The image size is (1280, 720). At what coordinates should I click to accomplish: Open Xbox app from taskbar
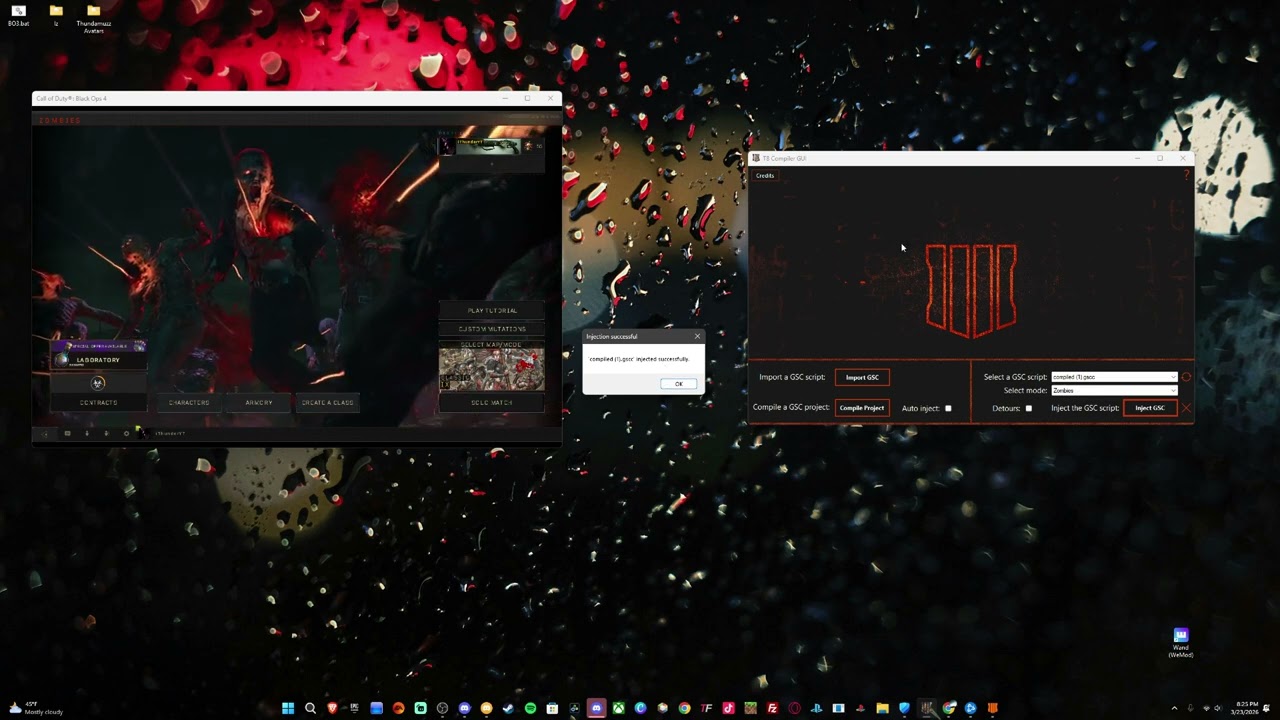point(619,708)
